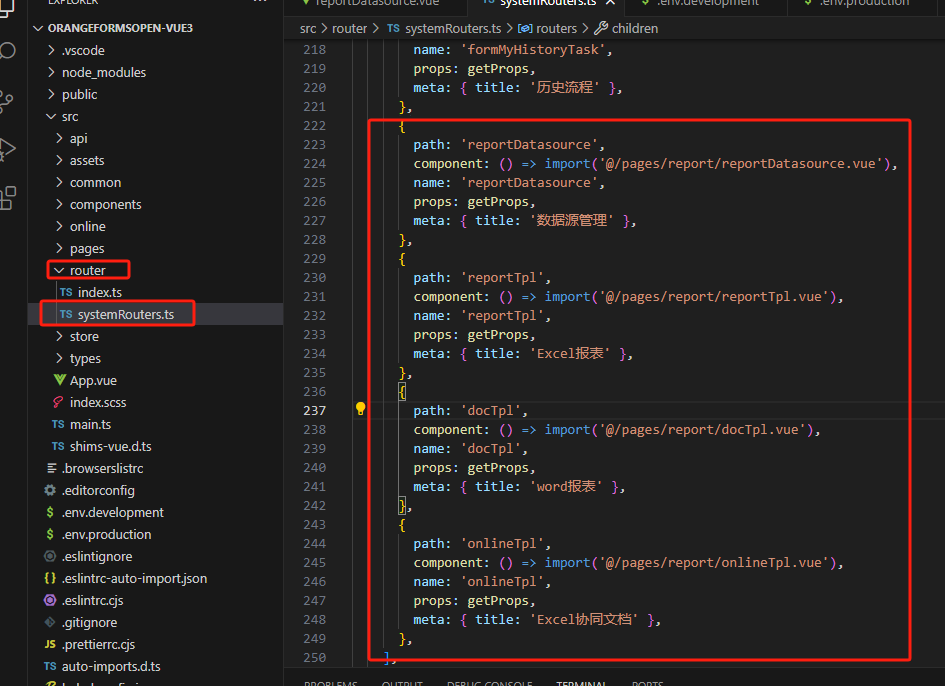Open Extensions view icon
The image size is (945, 686).
7,198
